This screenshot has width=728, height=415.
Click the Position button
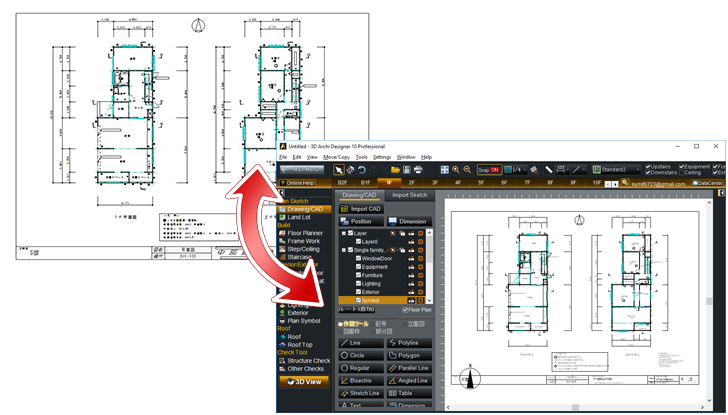tap(361, 221)
